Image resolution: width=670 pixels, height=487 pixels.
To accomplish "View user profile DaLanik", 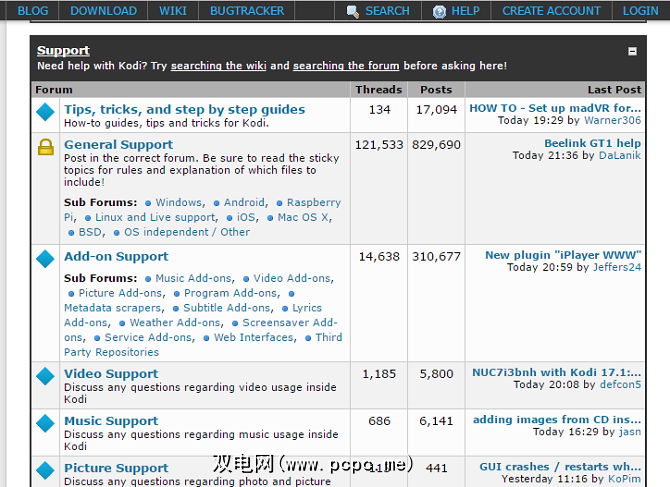I will (620, 155).
